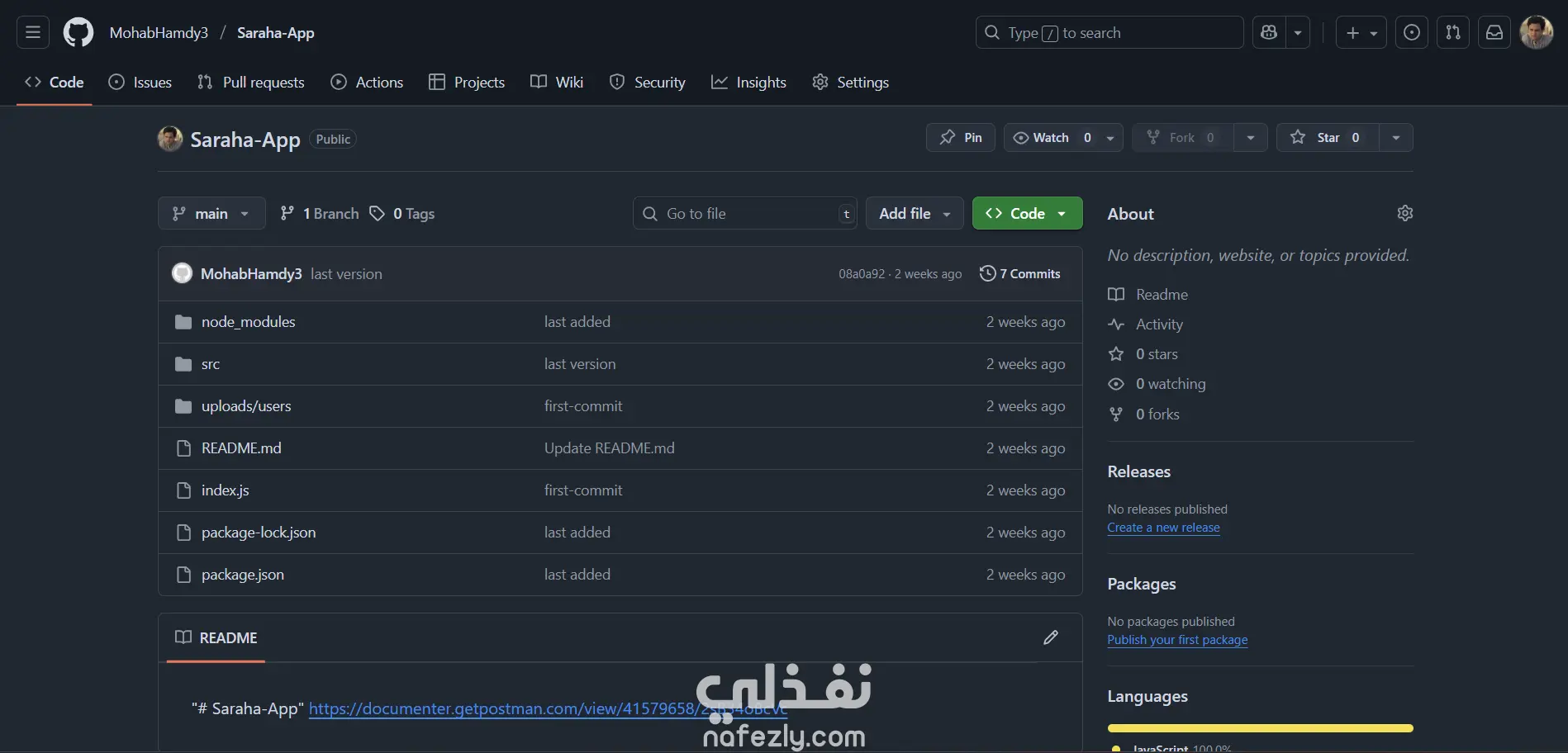1568x753 pixels.
Task: Select the README tab in file preview
Action: (x=216, y=637)
